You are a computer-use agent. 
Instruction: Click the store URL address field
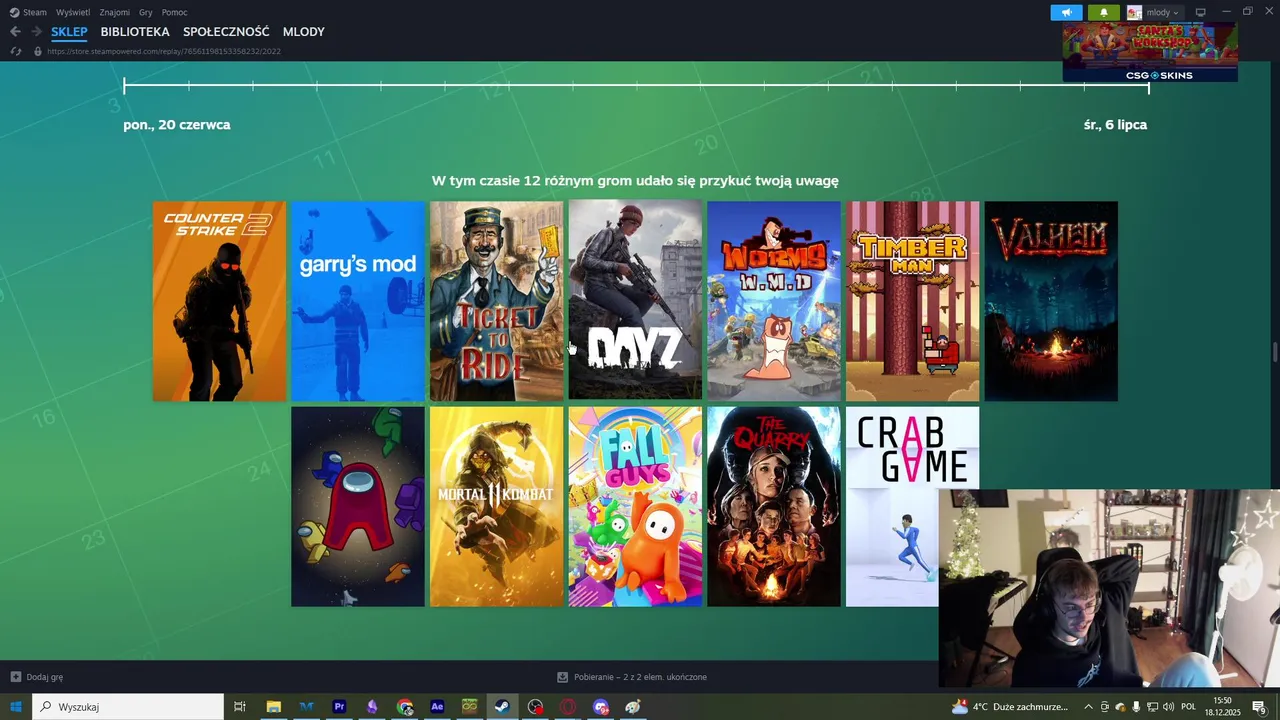(x=164, y=51)
